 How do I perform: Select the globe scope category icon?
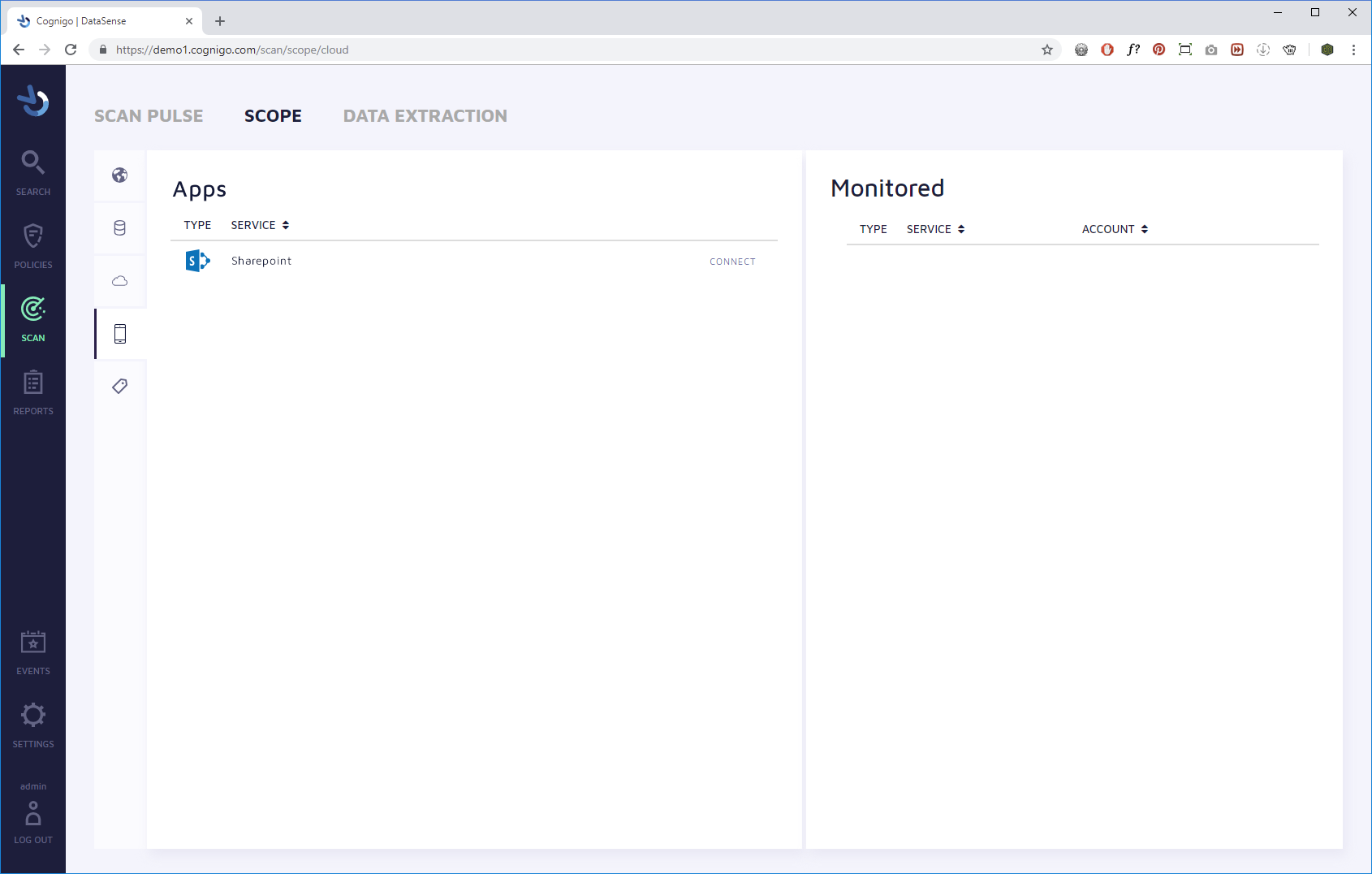pyautogui.click(x=120, y=175)
